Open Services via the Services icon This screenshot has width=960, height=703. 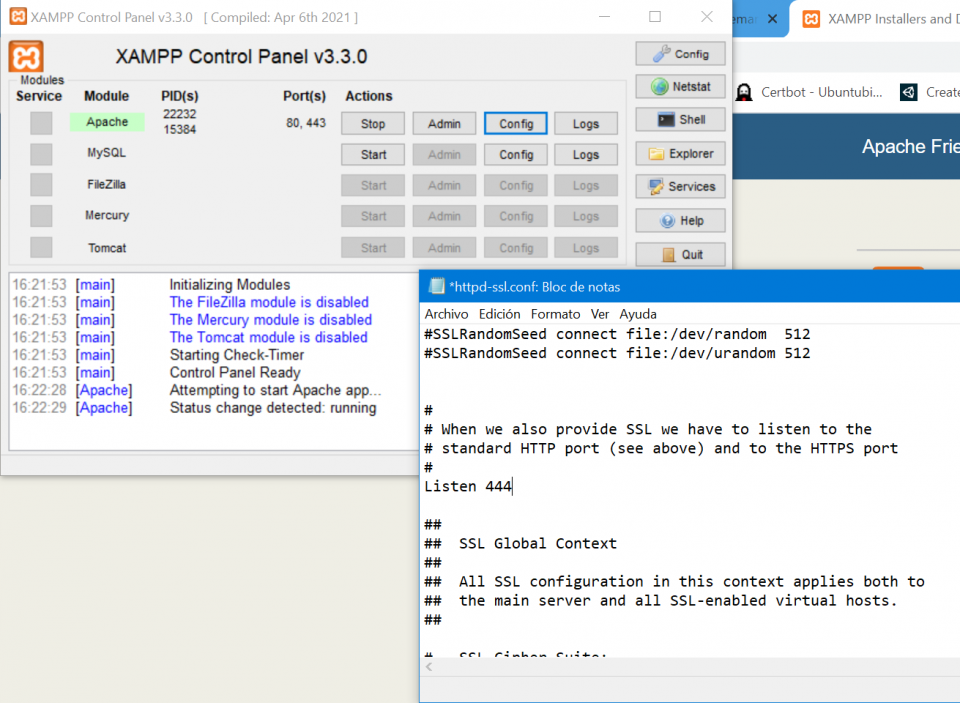[x=680, y=186]
